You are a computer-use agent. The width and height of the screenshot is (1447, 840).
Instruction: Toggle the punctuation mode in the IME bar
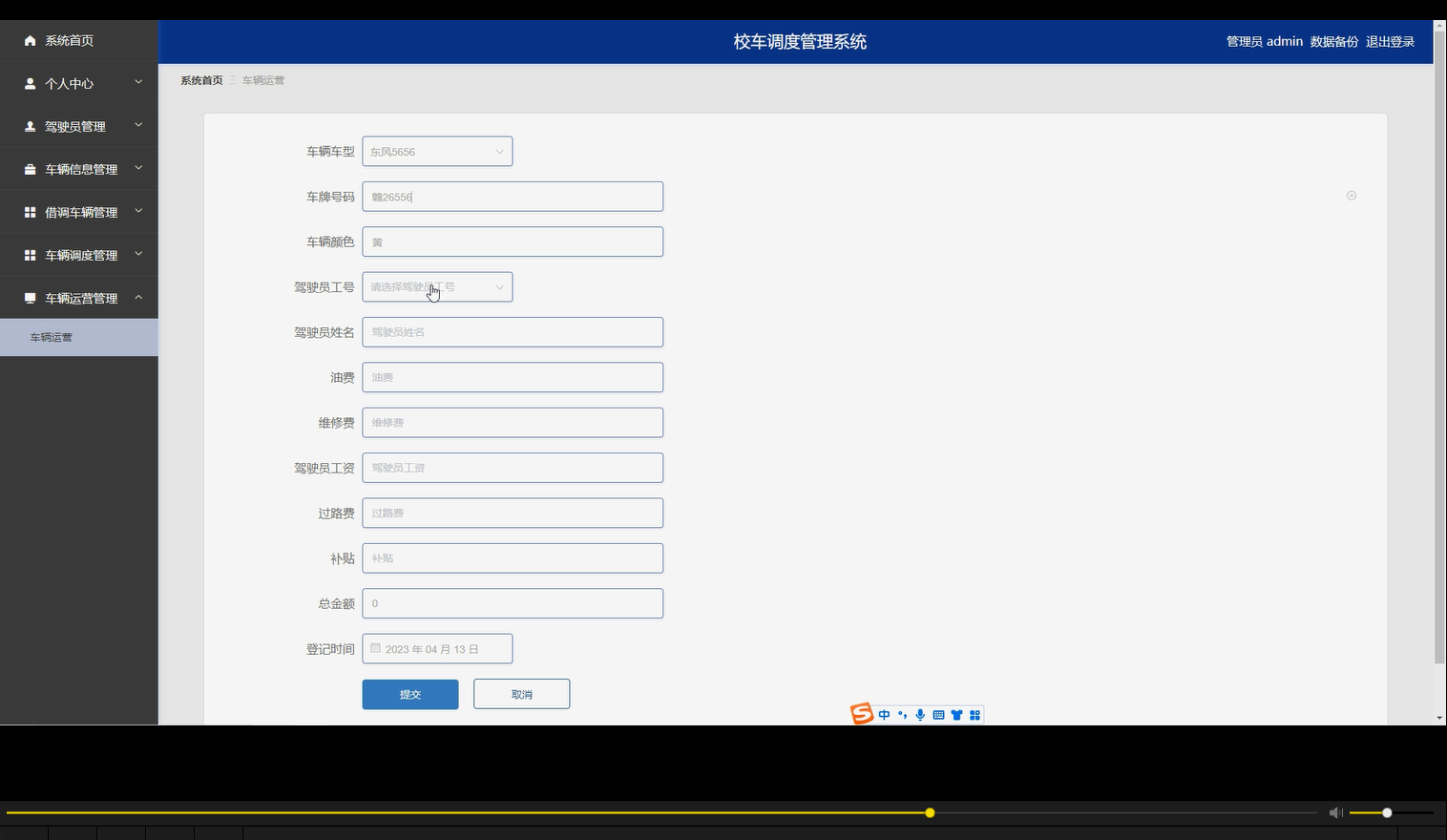click(902, 715)
